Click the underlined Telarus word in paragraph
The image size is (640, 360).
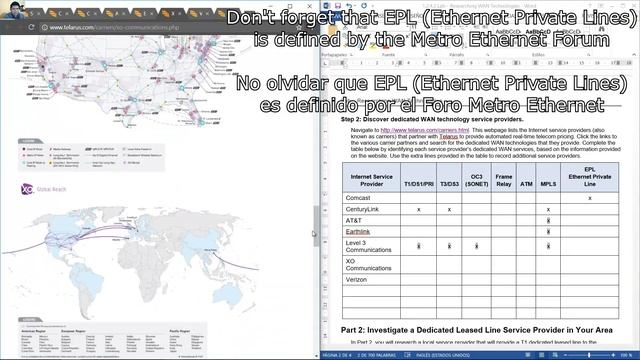[449, 137]
